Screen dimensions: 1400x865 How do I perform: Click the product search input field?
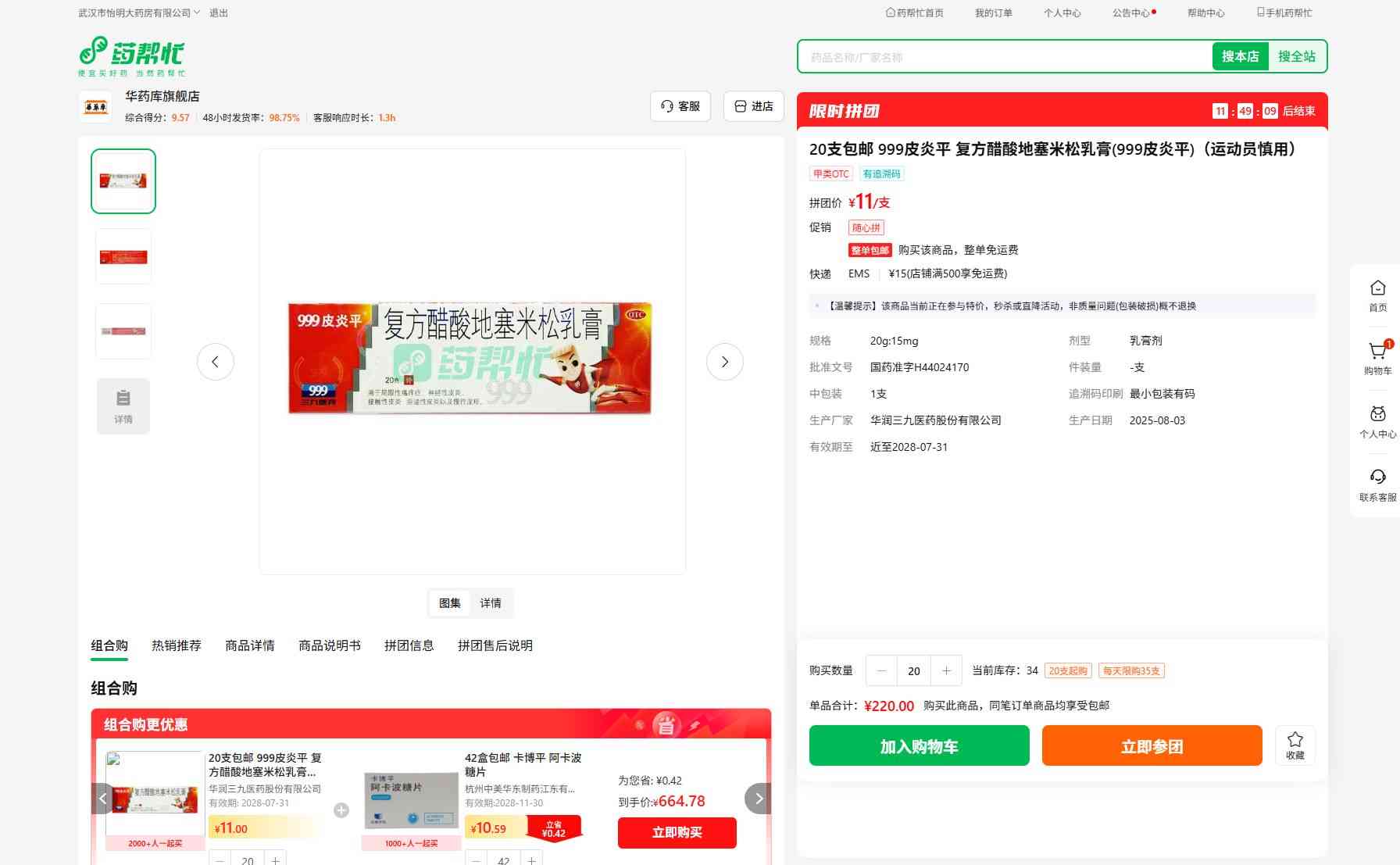pyautogui.click(x=1004, y=57)
